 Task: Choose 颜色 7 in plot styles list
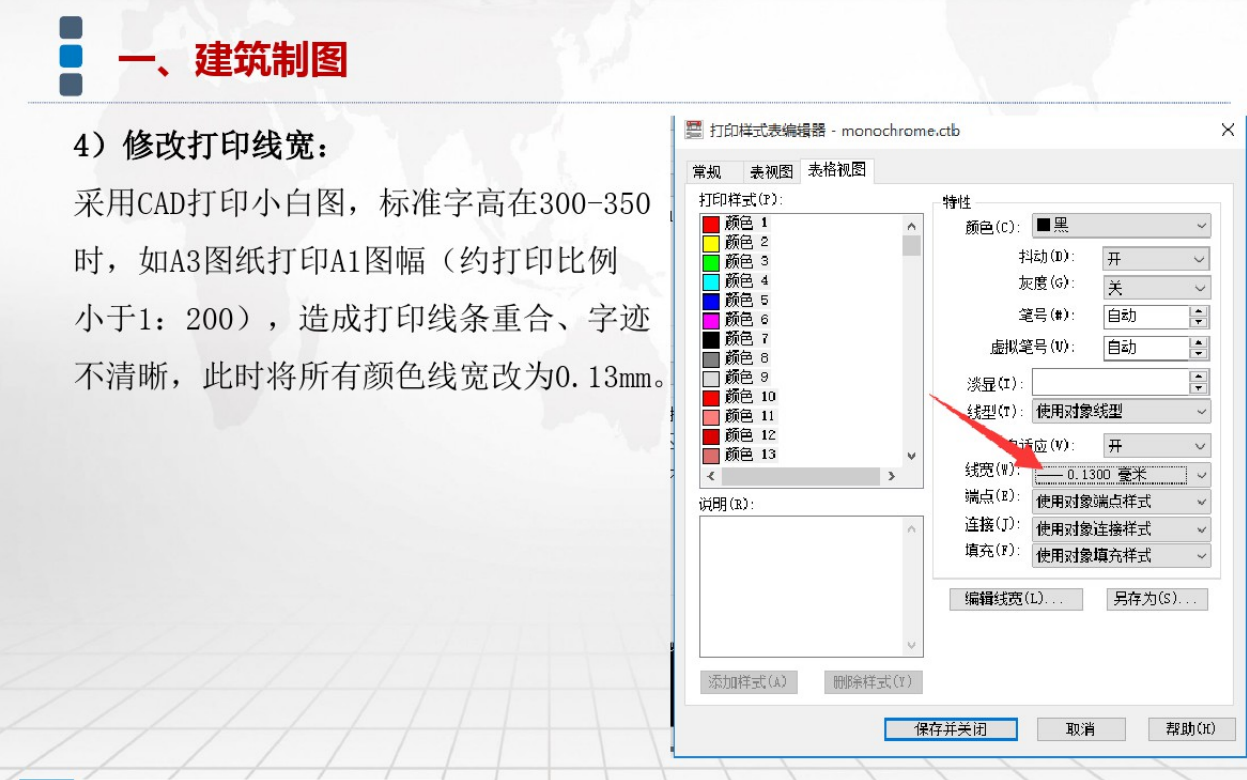click(x=737, y=339)
